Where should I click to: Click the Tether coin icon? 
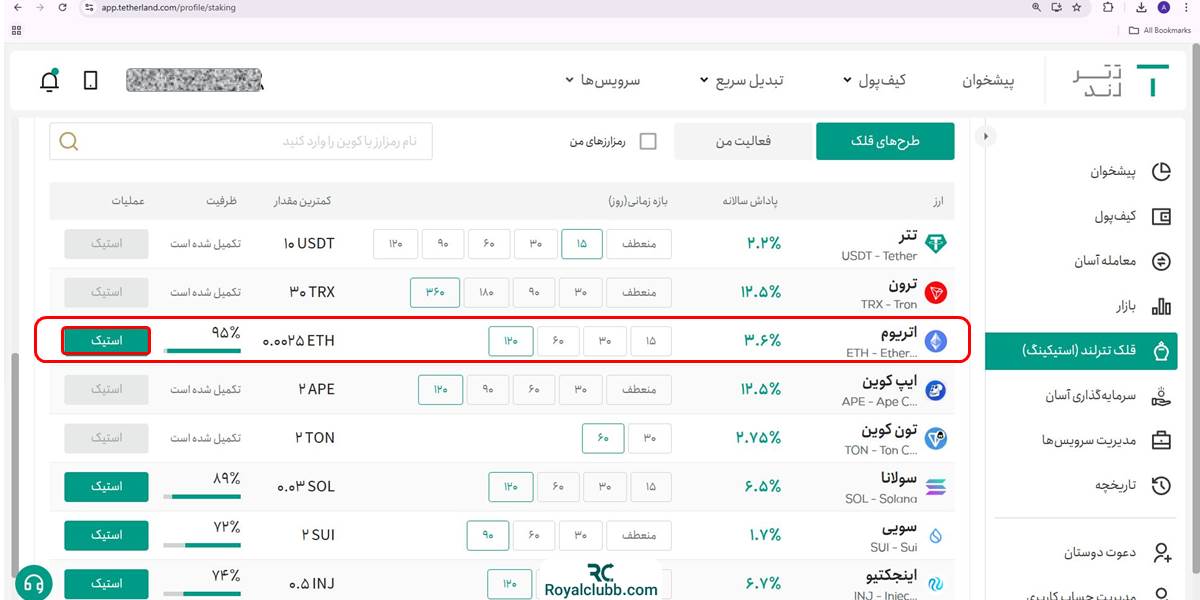point(936,244)
